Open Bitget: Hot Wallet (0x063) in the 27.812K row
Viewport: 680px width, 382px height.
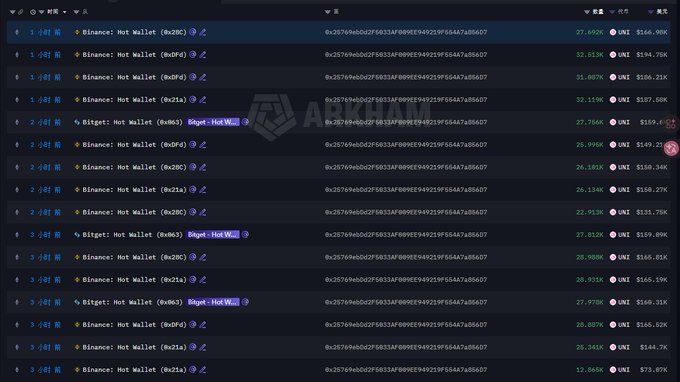pos(133,235)
